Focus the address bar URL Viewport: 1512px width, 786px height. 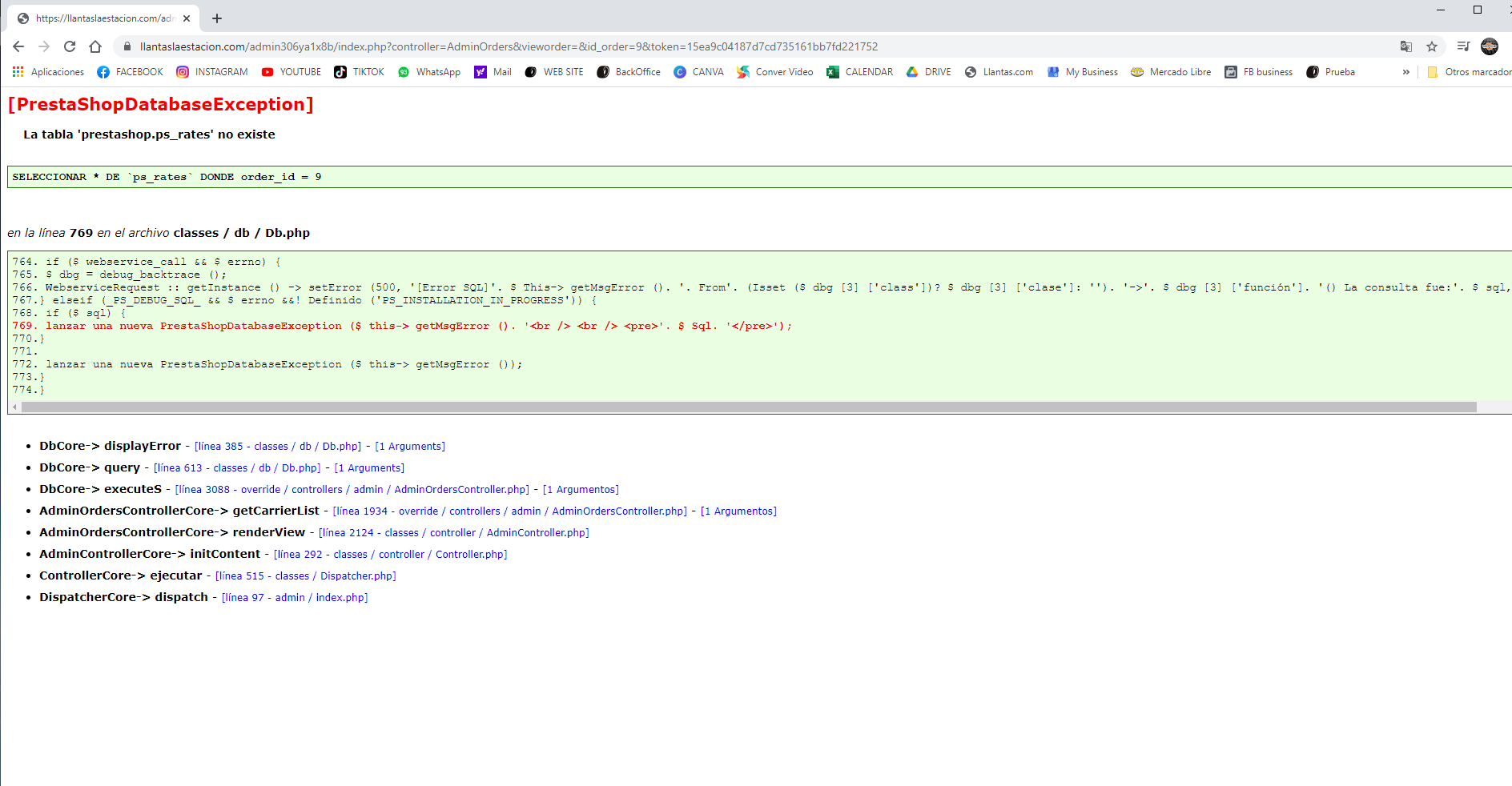pyautogui.click(x=509, y=46)
